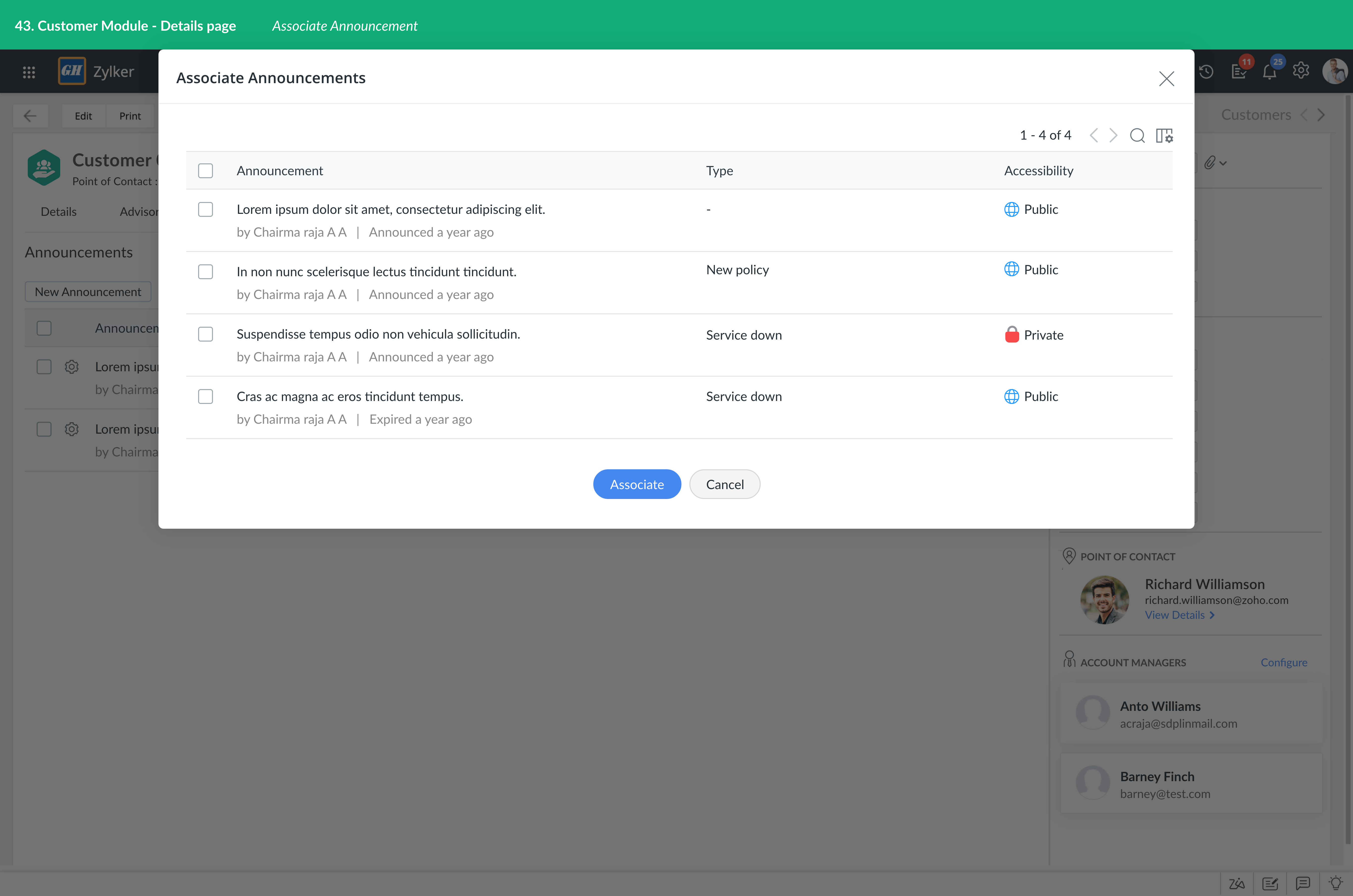Go to the next customer record
Image resolution: width=1353 pixels, height=896 pixels.
(x=1321, y=115)
